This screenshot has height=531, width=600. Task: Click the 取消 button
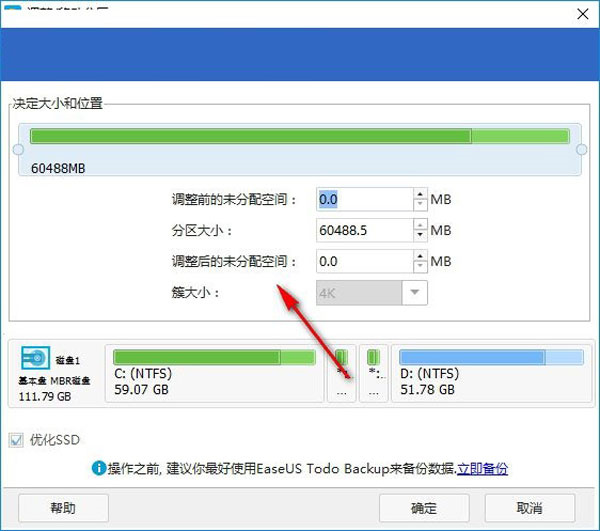[x=530, y=508]
